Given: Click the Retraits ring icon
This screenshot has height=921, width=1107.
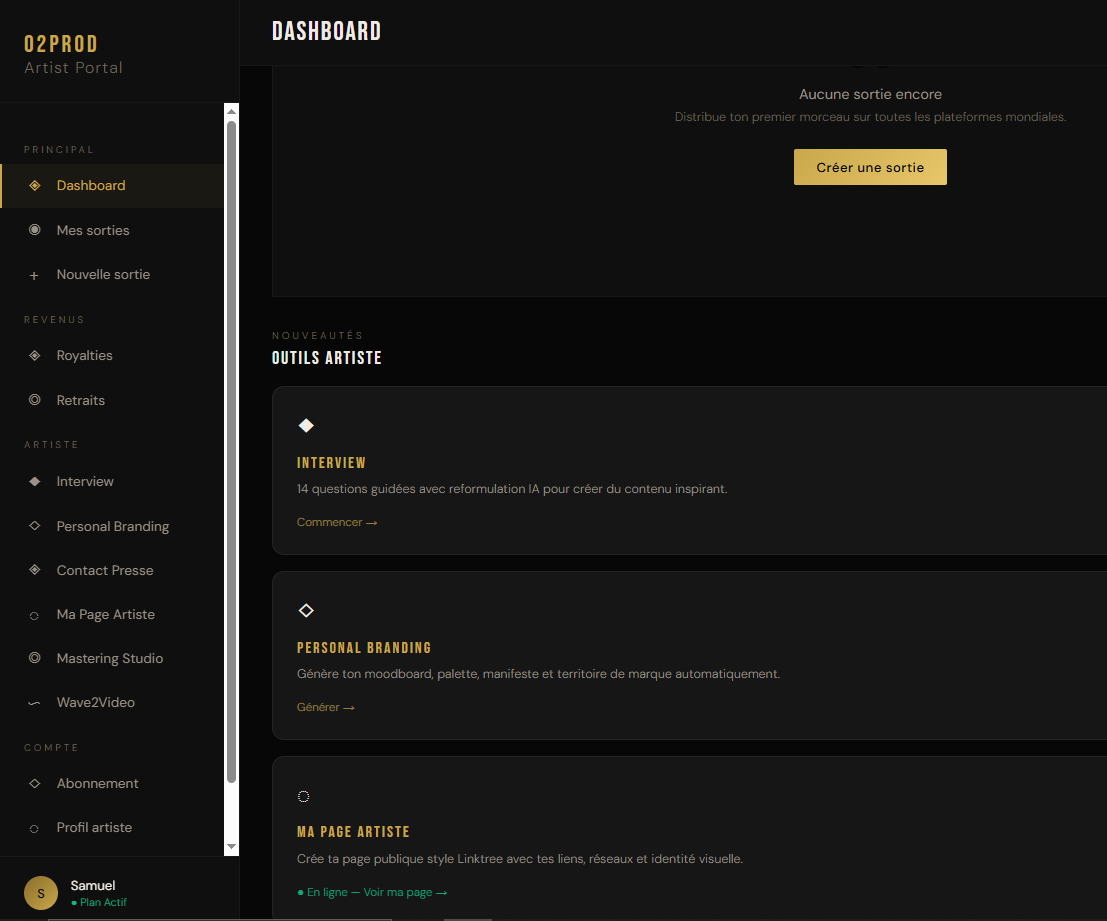Looking at the screenshot, I should coord(35,399).
